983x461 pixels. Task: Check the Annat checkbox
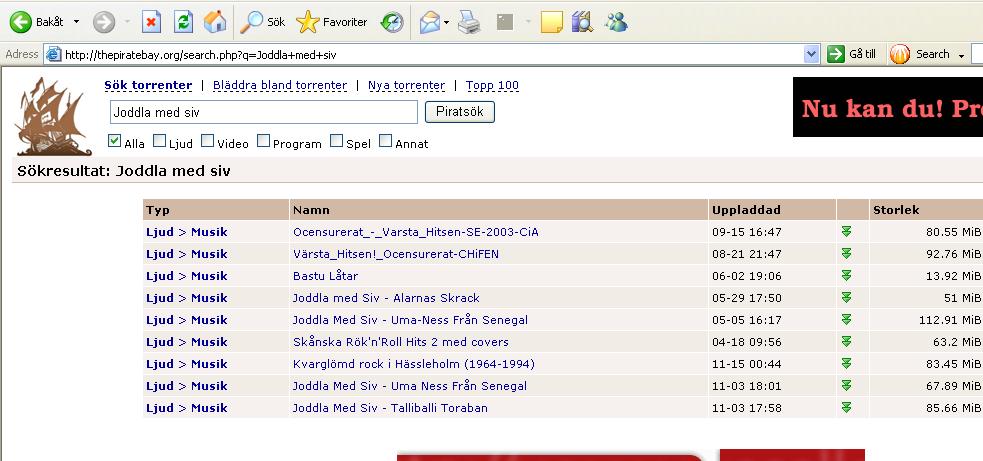(x=386, y=140)
